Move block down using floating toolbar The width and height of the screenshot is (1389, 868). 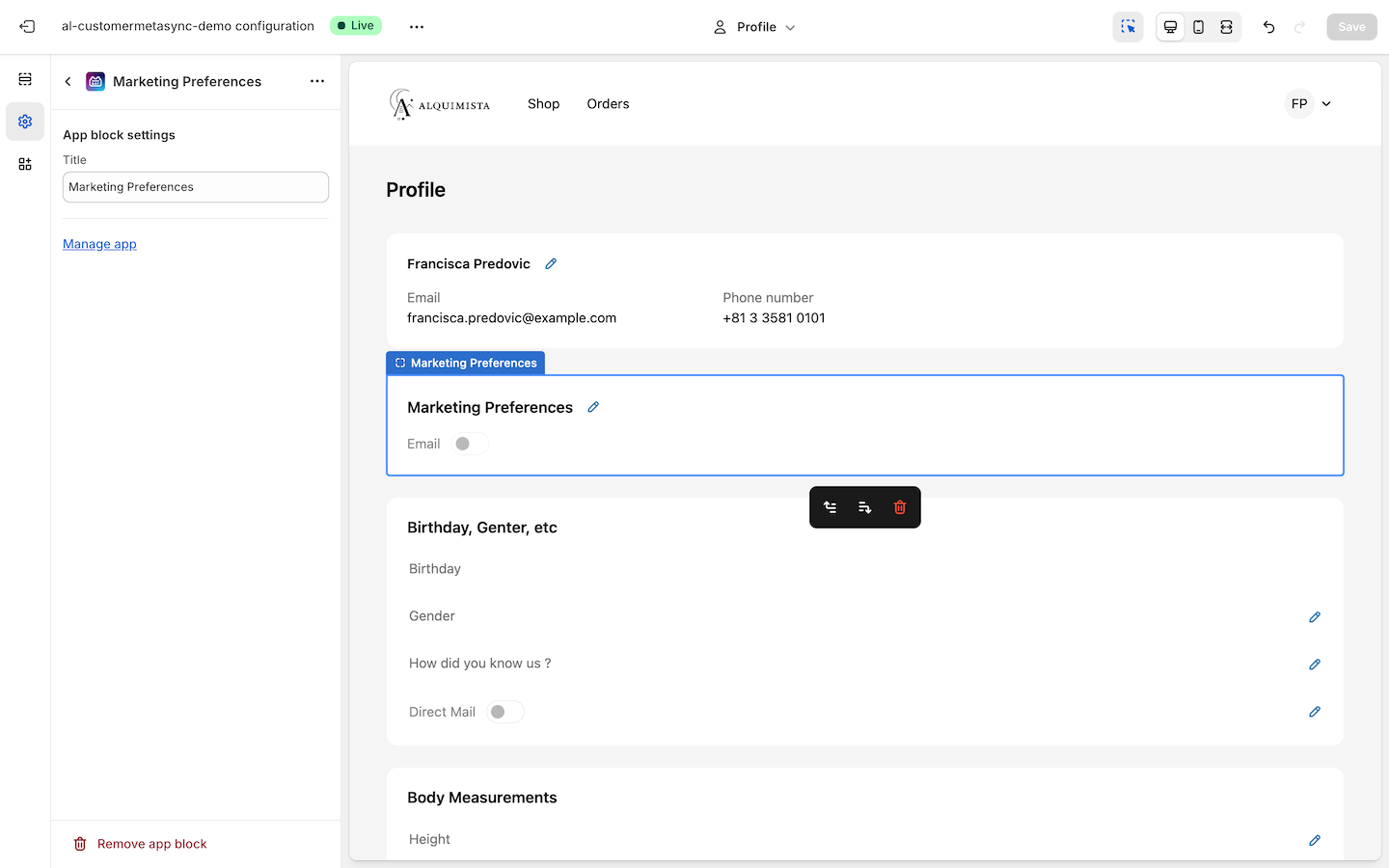coord(864,507)
